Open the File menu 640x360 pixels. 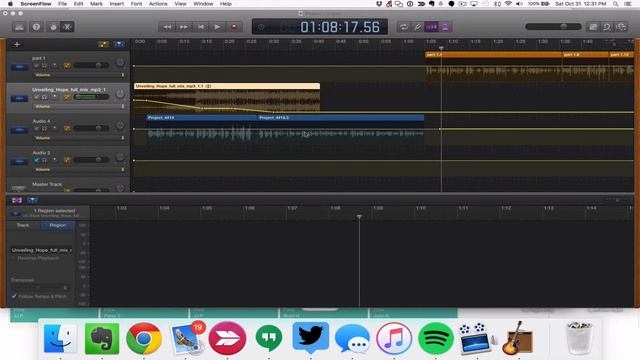pos(62,4)
